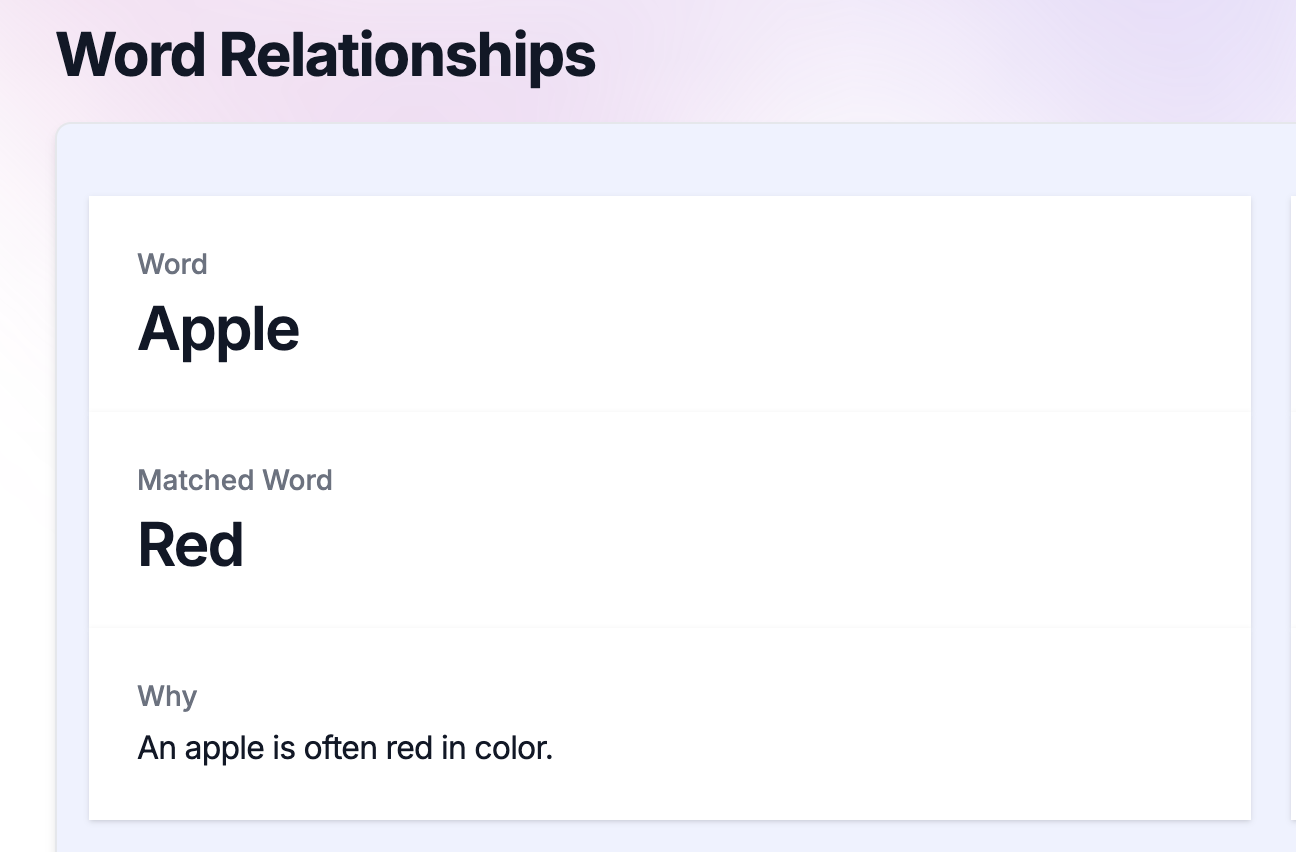1296x852 pixels.
Task: Click divider line between Apple and Matched Word
Action: tap(670, 411)
